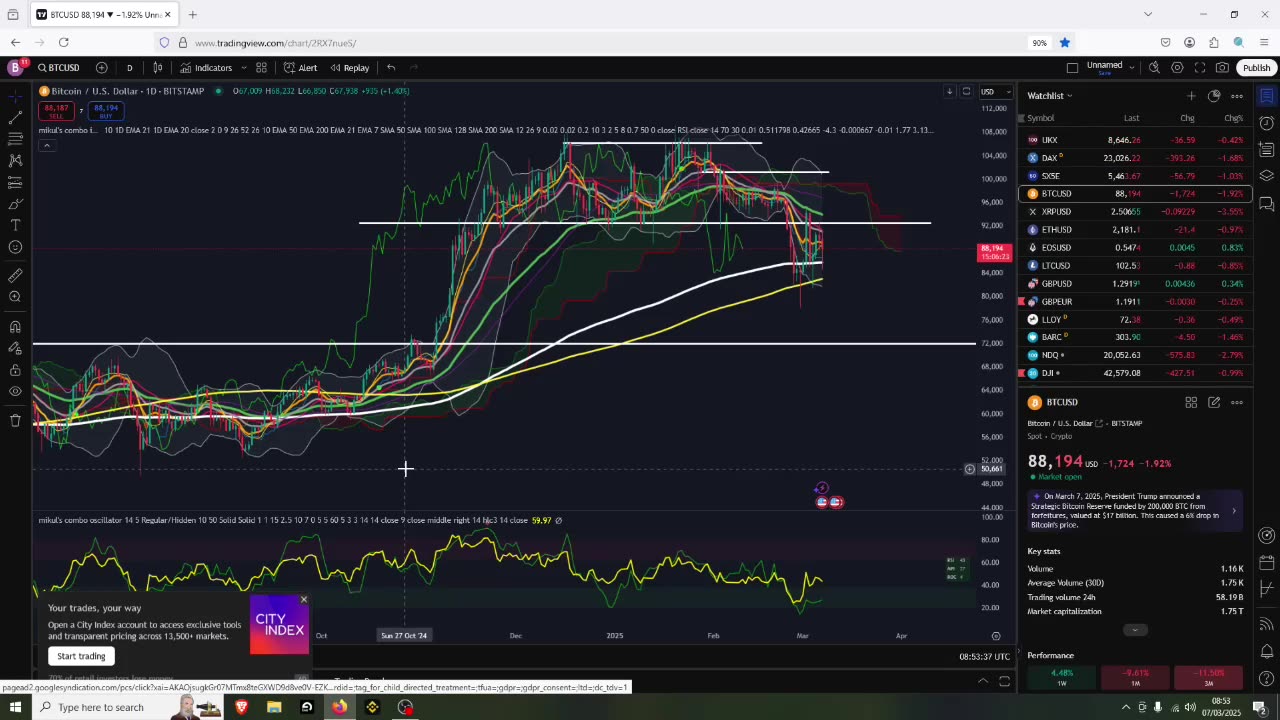This screenshot has width=1280, height=720.
Task: Open watchlist advanced view pie icon
Action: tap(1214, 96)
